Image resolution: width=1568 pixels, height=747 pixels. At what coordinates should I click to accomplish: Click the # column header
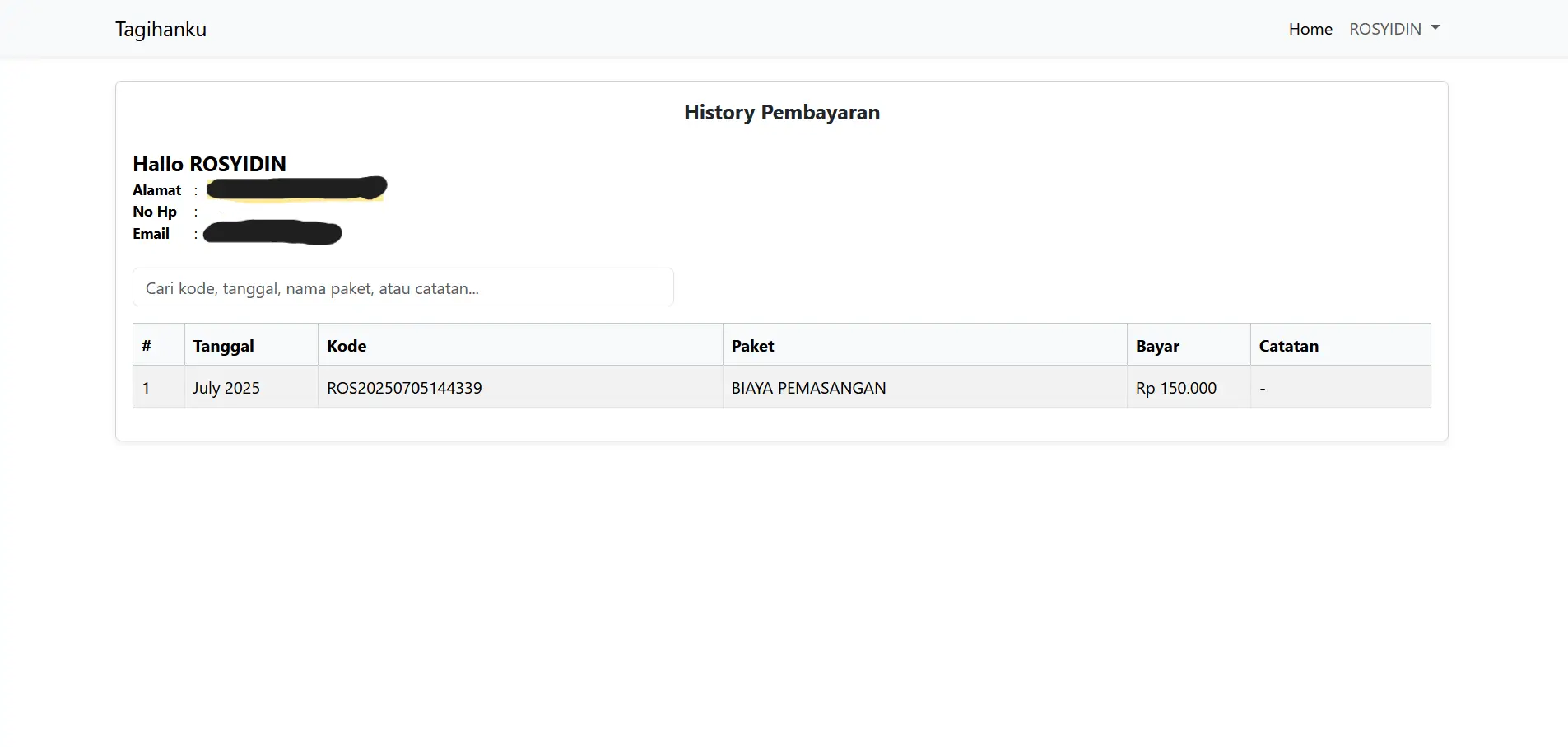pos(159,345)
